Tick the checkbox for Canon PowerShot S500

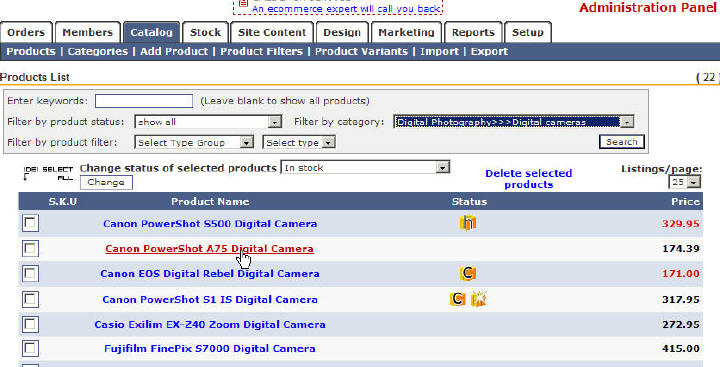click(x=30, y=223)
